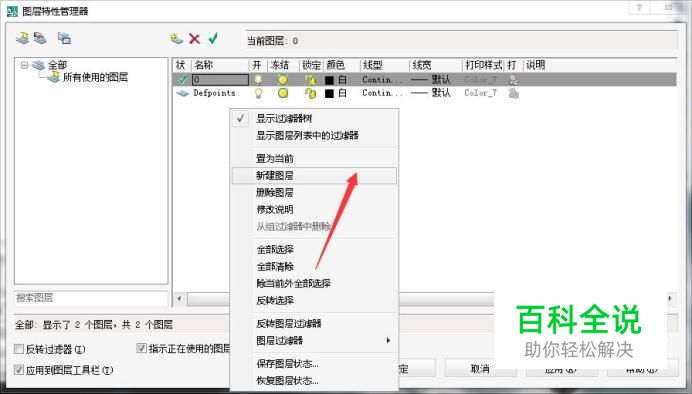Toggle lock icon for Defpoints layer

(311, 93)
